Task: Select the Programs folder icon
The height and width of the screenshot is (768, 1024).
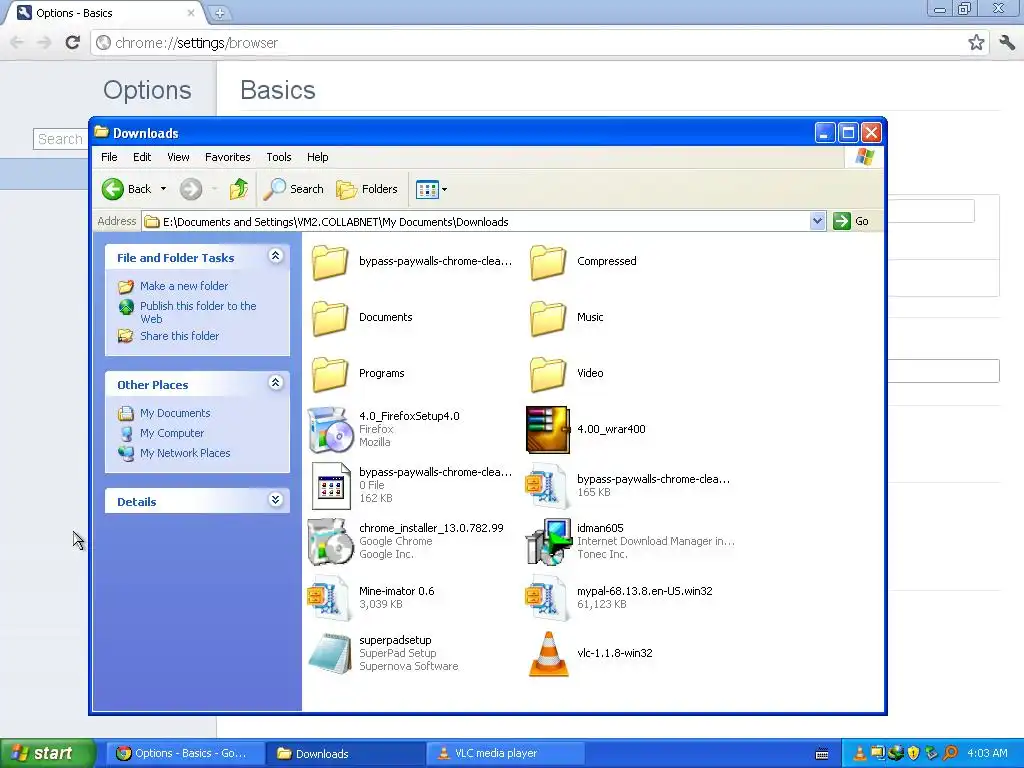Action: coord(330,374)
